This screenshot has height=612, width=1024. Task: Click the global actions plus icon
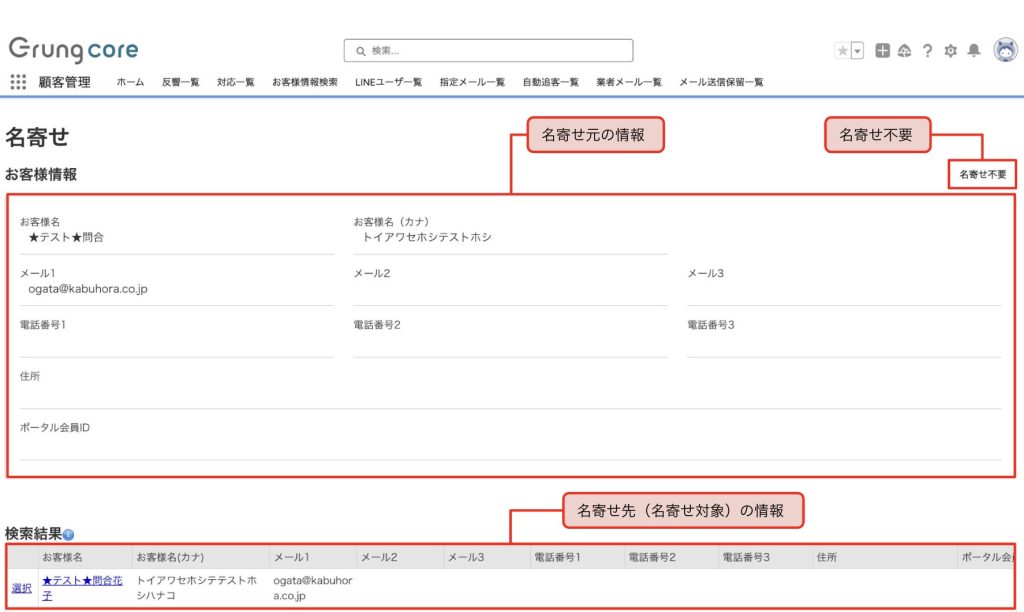[882, 51]
